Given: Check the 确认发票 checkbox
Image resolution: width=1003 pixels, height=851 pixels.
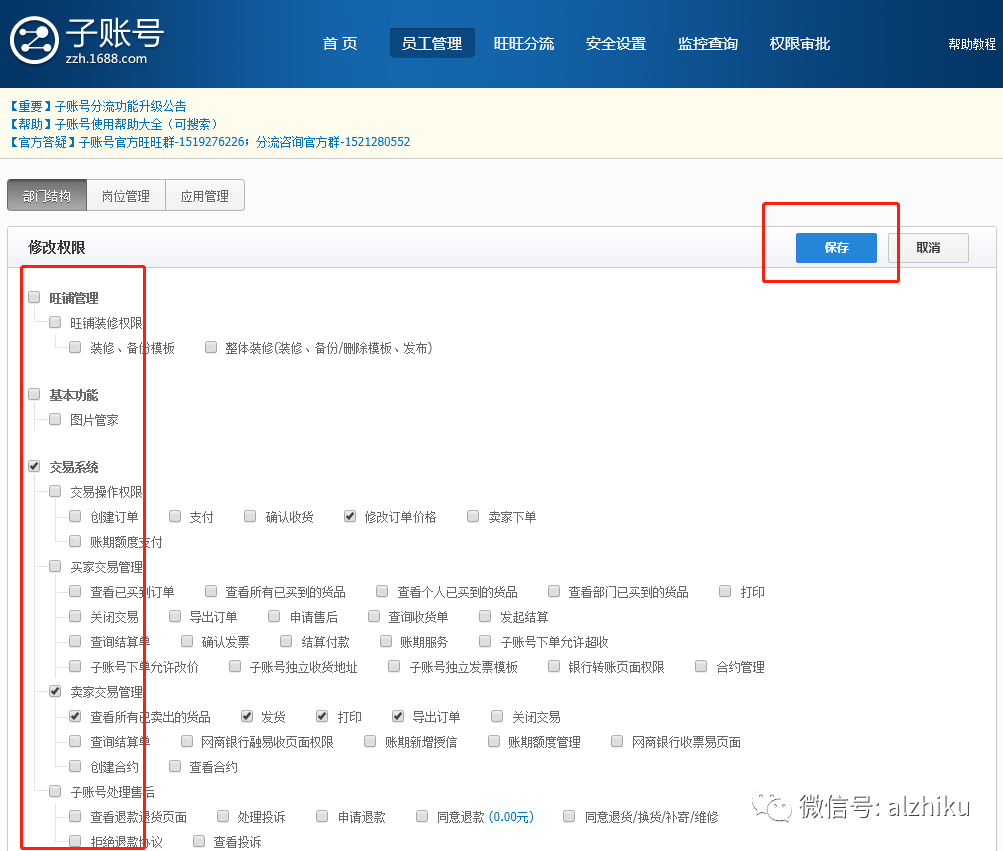Looking at the screenshot, I should coord(187,641).
